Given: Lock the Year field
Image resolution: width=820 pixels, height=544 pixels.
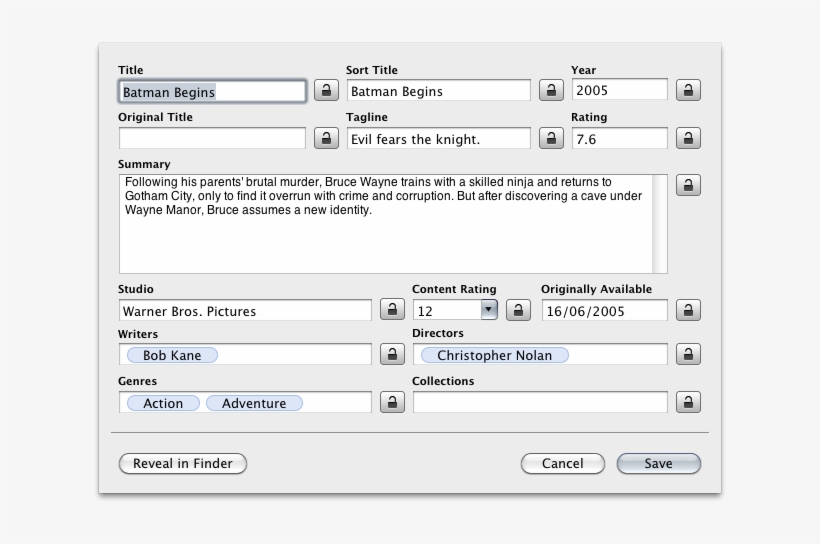Looking at the screenshot, I should coord(688,91).
